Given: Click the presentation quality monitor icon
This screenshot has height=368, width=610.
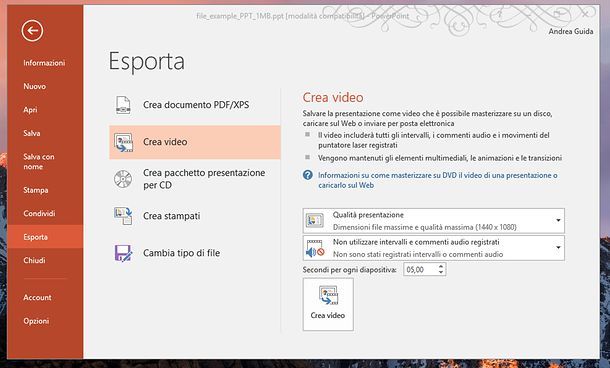Looking at the screenshot, I should [x=314, y=221].
